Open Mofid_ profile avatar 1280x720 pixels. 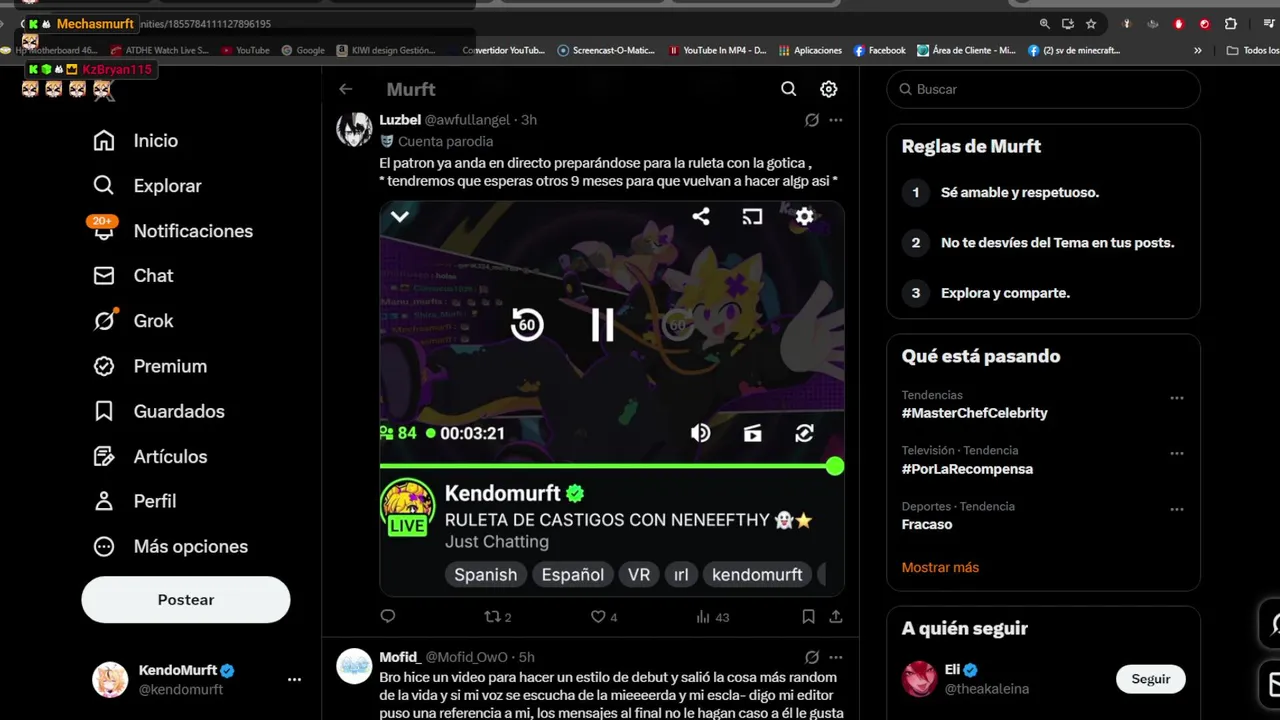354,666
